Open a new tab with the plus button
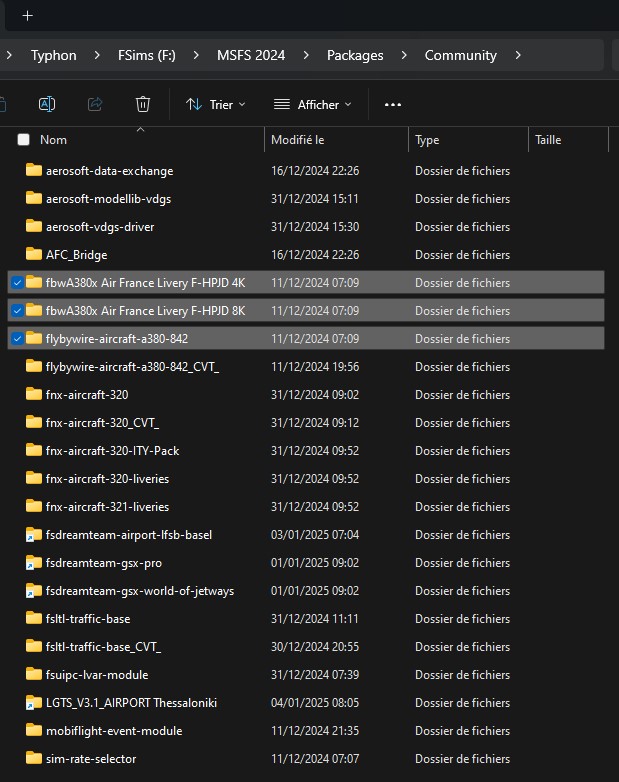The width and height of the screenshot is (619, 782). coord(27,16)
